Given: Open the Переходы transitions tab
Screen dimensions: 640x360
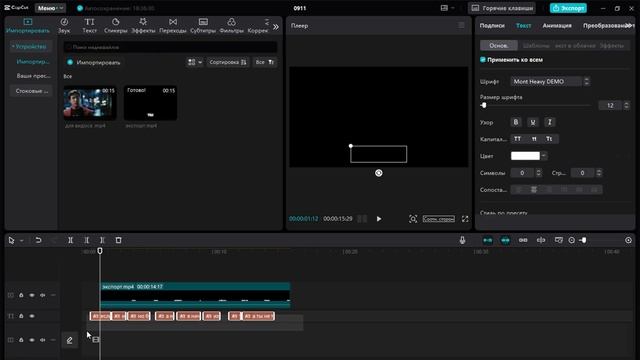Looking at the screenshot, I should coord(173,26).
